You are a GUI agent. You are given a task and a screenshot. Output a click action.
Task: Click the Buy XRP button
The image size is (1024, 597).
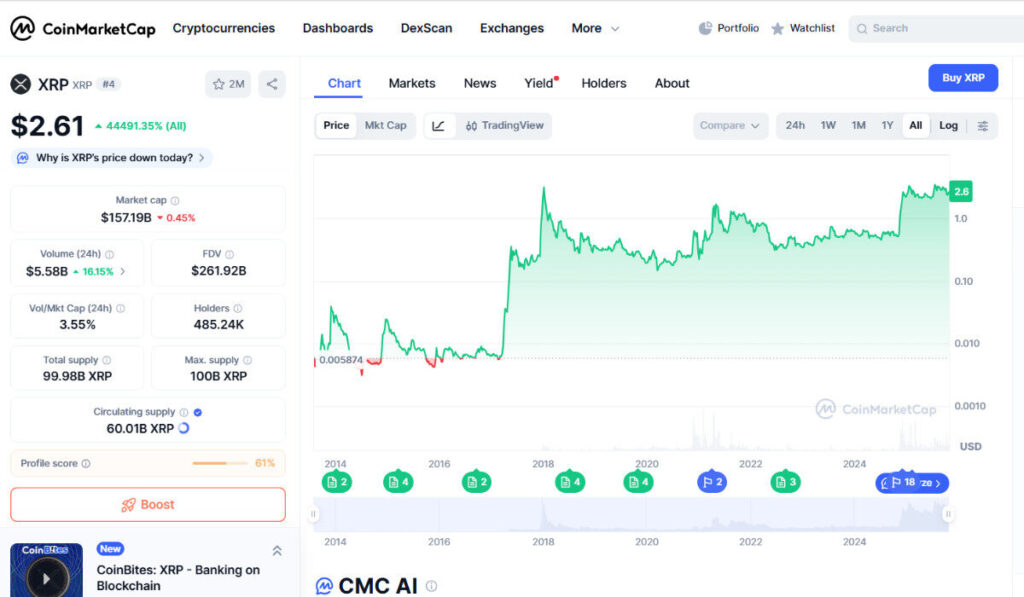tap(962, 77)
